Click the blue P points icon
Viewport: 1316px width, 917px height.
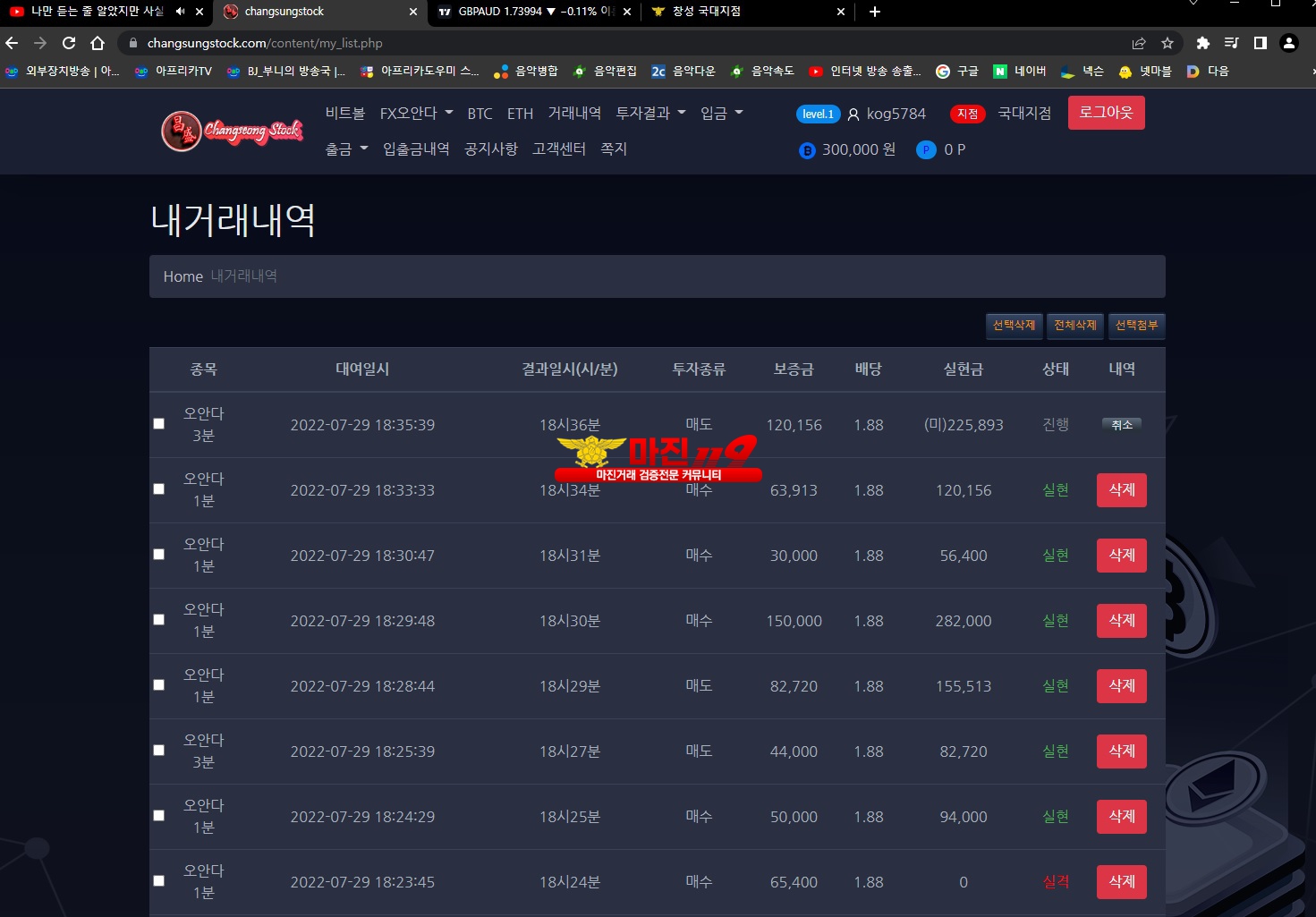(x=926, y=149)
